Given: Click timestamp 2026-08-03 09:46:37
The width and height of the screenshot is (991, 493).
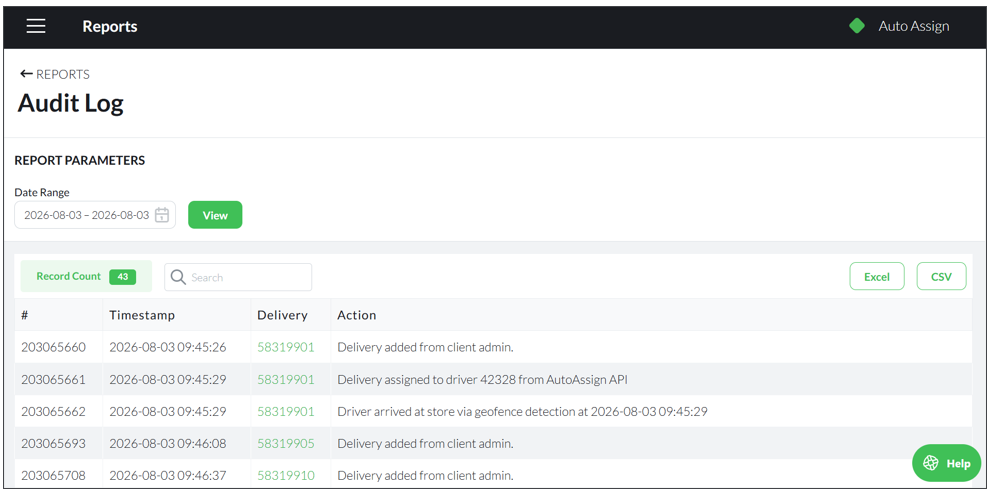Looking at the screenshot, I should pos(167,475).
